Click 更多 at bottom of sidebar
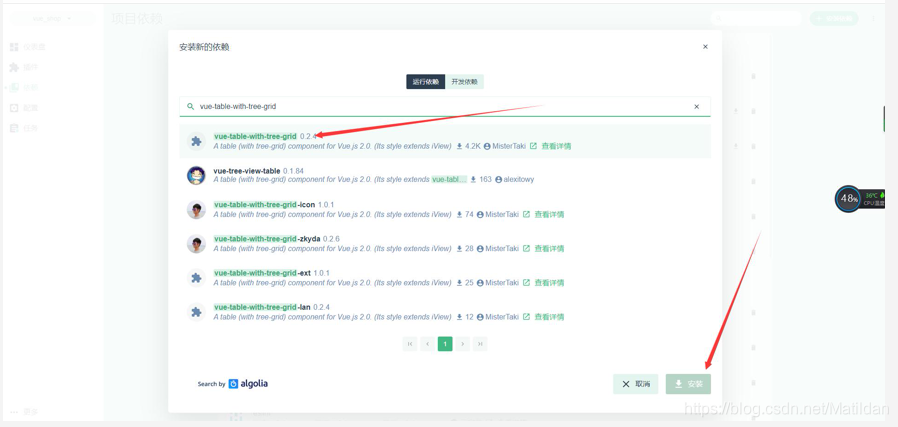The height and width of the screenshot is (427, 898). [24, 412]
